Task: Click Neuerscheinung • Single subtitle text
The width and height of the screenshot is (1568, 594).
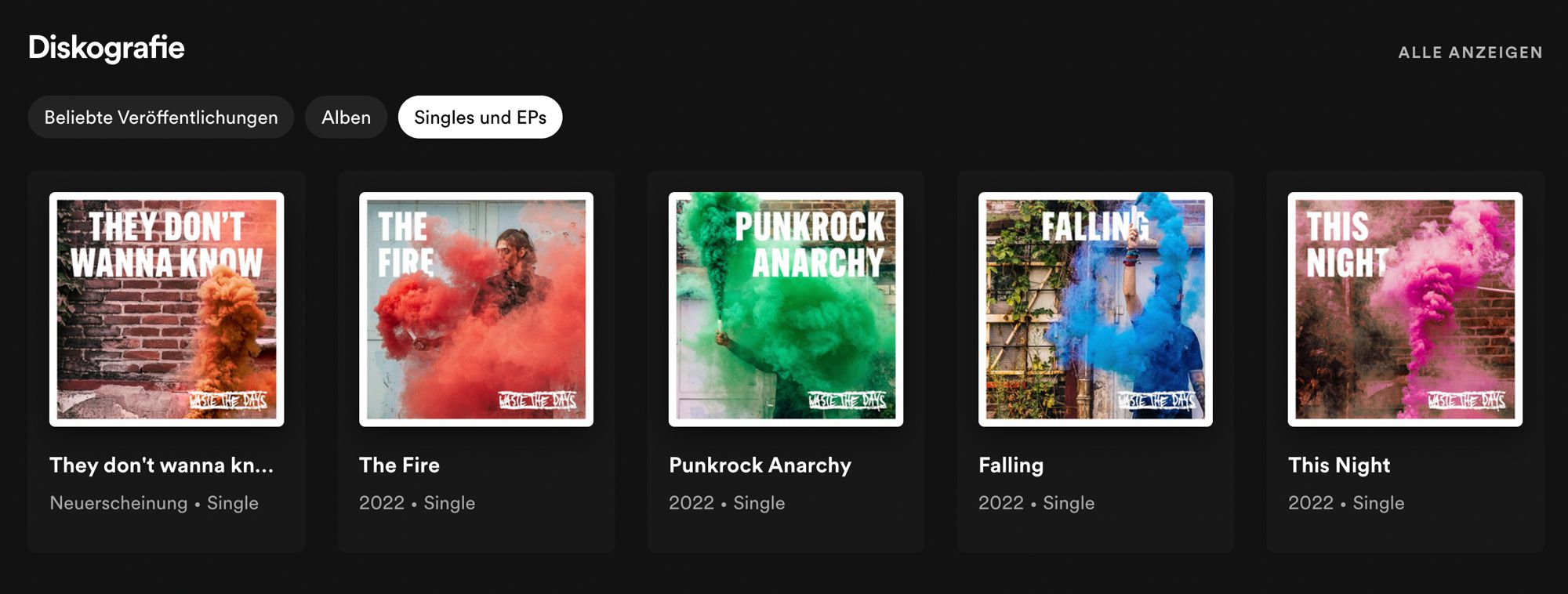Action: pos(154,503)
